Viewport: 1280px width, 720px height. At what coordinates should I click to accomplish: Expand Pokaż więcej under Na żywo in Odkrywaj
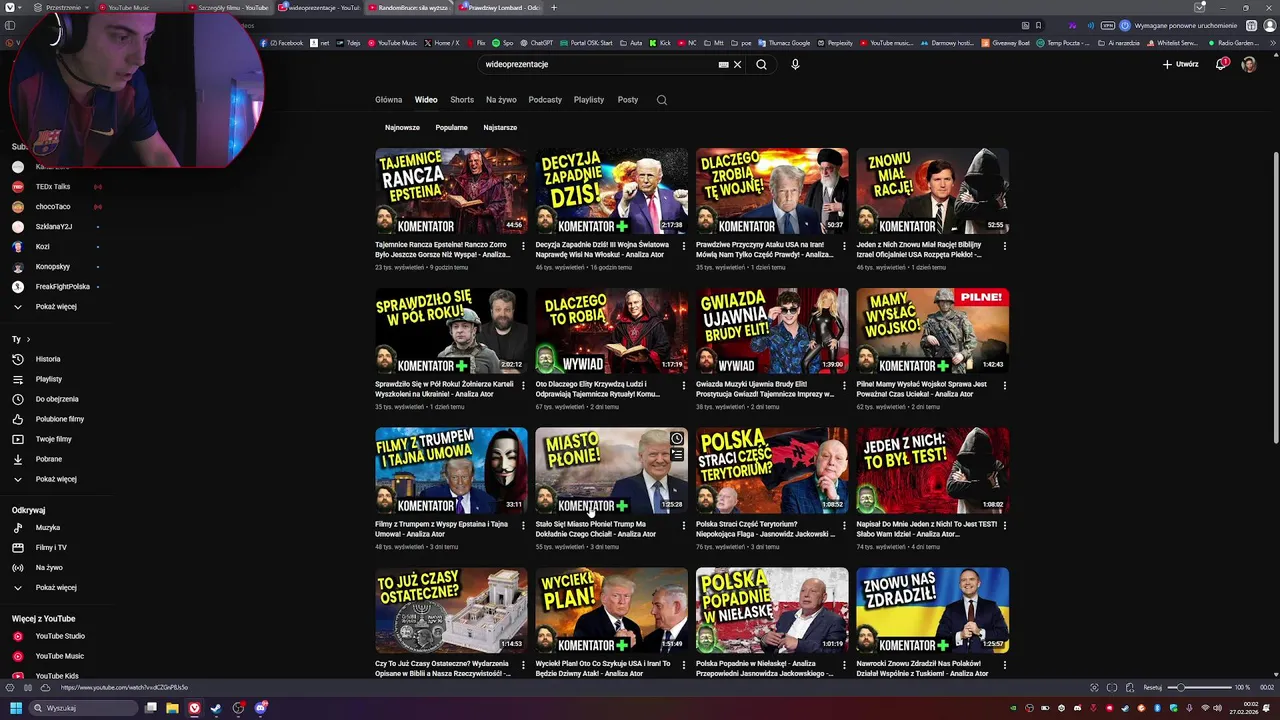pos(56,588)
